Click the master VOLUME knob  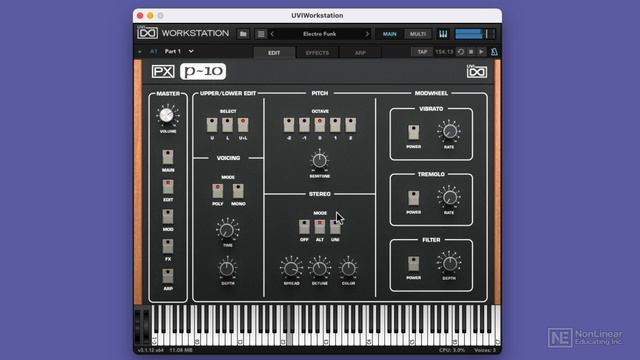pyautogui.click(x=167, y=115)
